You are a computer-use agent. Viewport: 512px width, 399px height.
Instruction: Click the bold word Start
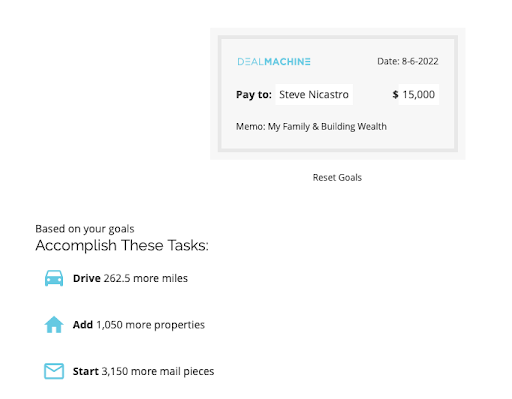point(86,371)
